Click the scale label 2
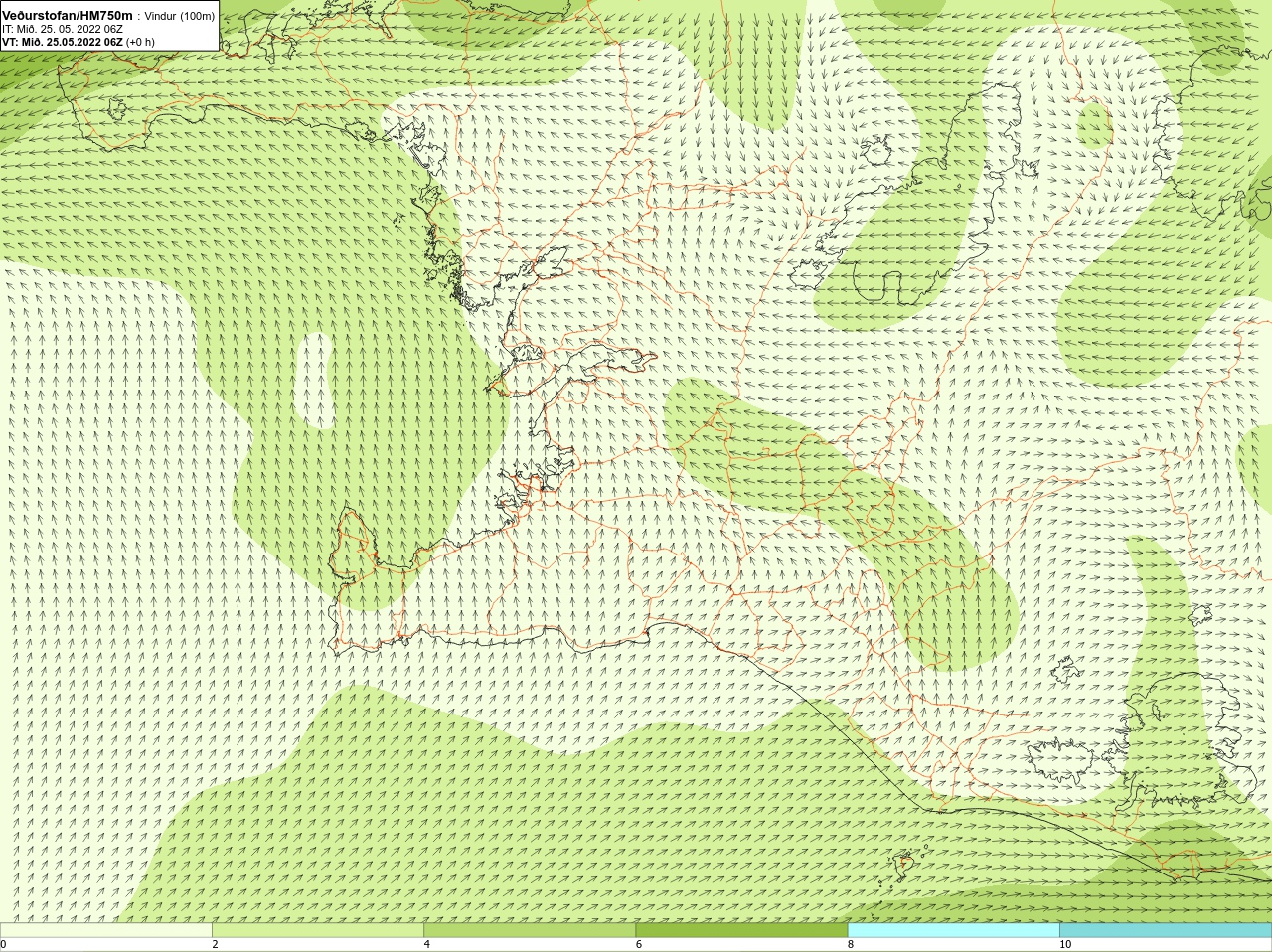This screenshot has height=952, width=1272. 215,945
